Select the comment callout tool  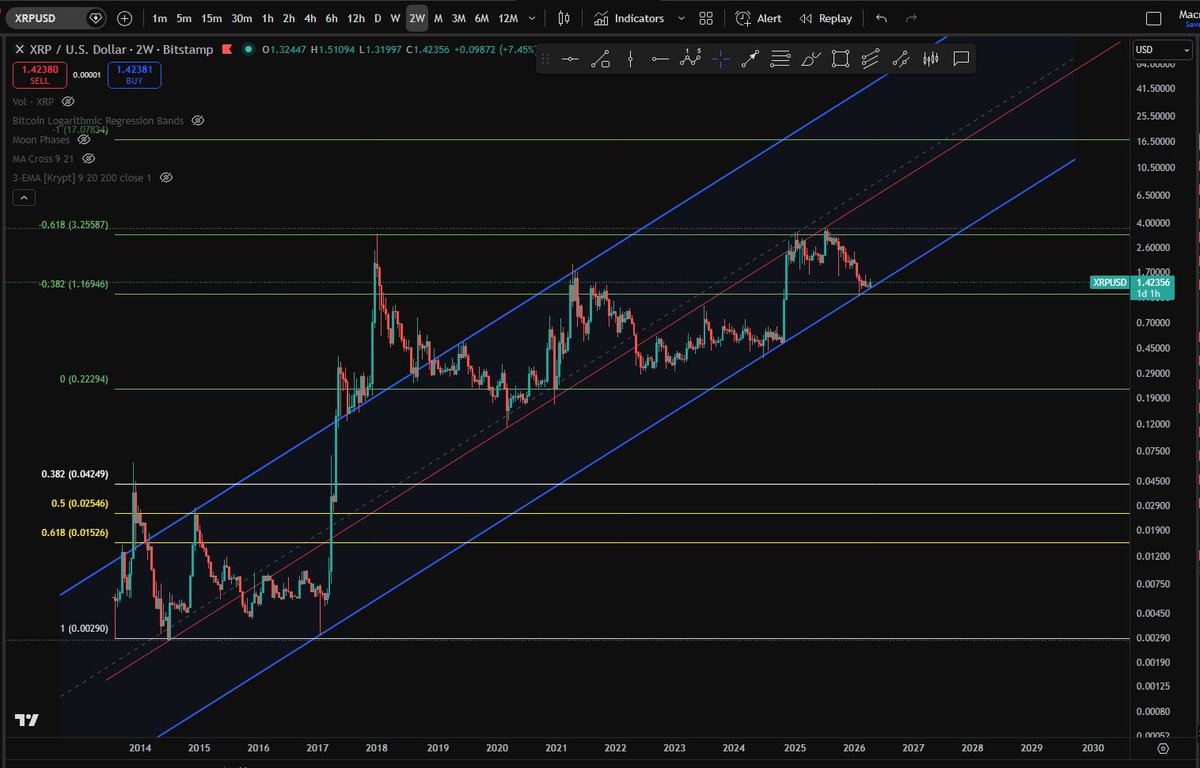[961, 59]
